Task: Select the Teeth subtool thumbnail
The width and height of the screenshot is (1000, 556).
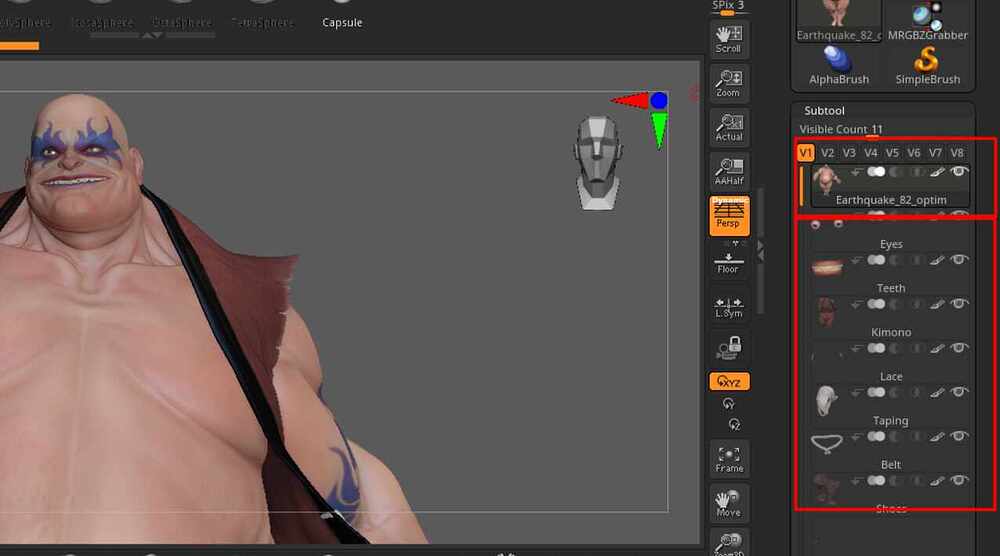Action: coord(827,267)
